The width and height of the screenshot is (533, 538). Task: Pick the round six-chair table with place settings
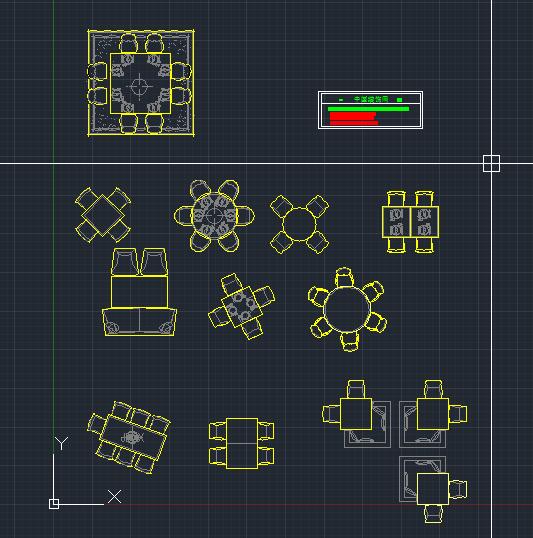point(215,215)
